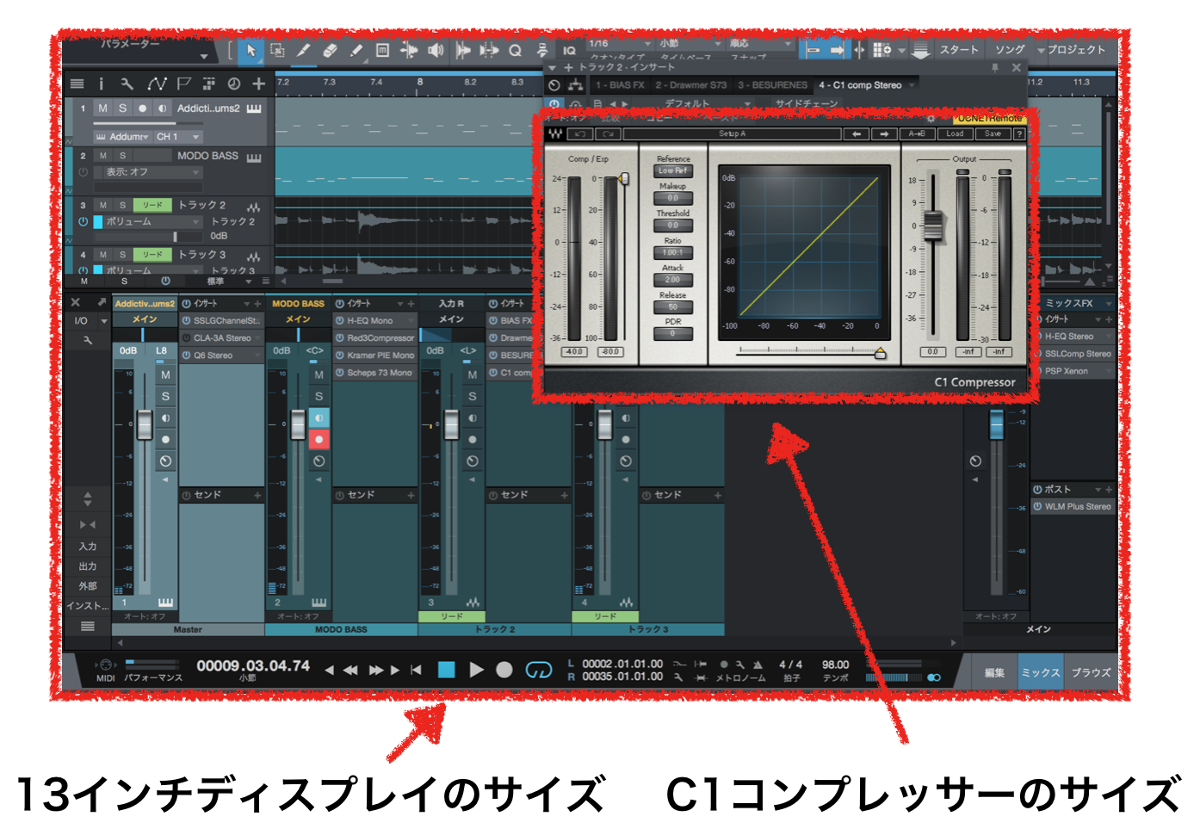Open the tempo clock icon above track list

pos(233,83)
